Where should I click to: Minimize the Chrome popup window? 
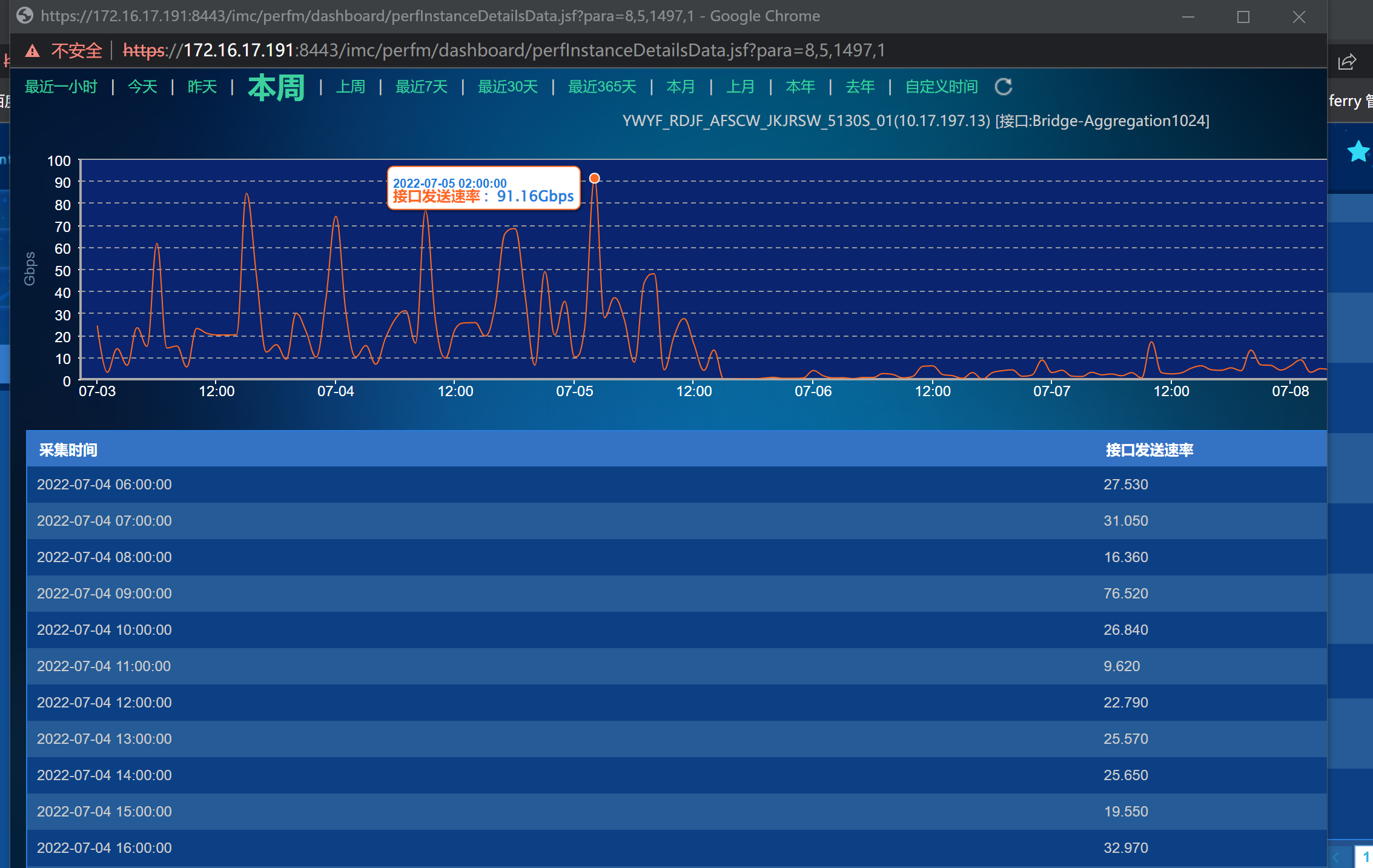[x=1188, y=17]
